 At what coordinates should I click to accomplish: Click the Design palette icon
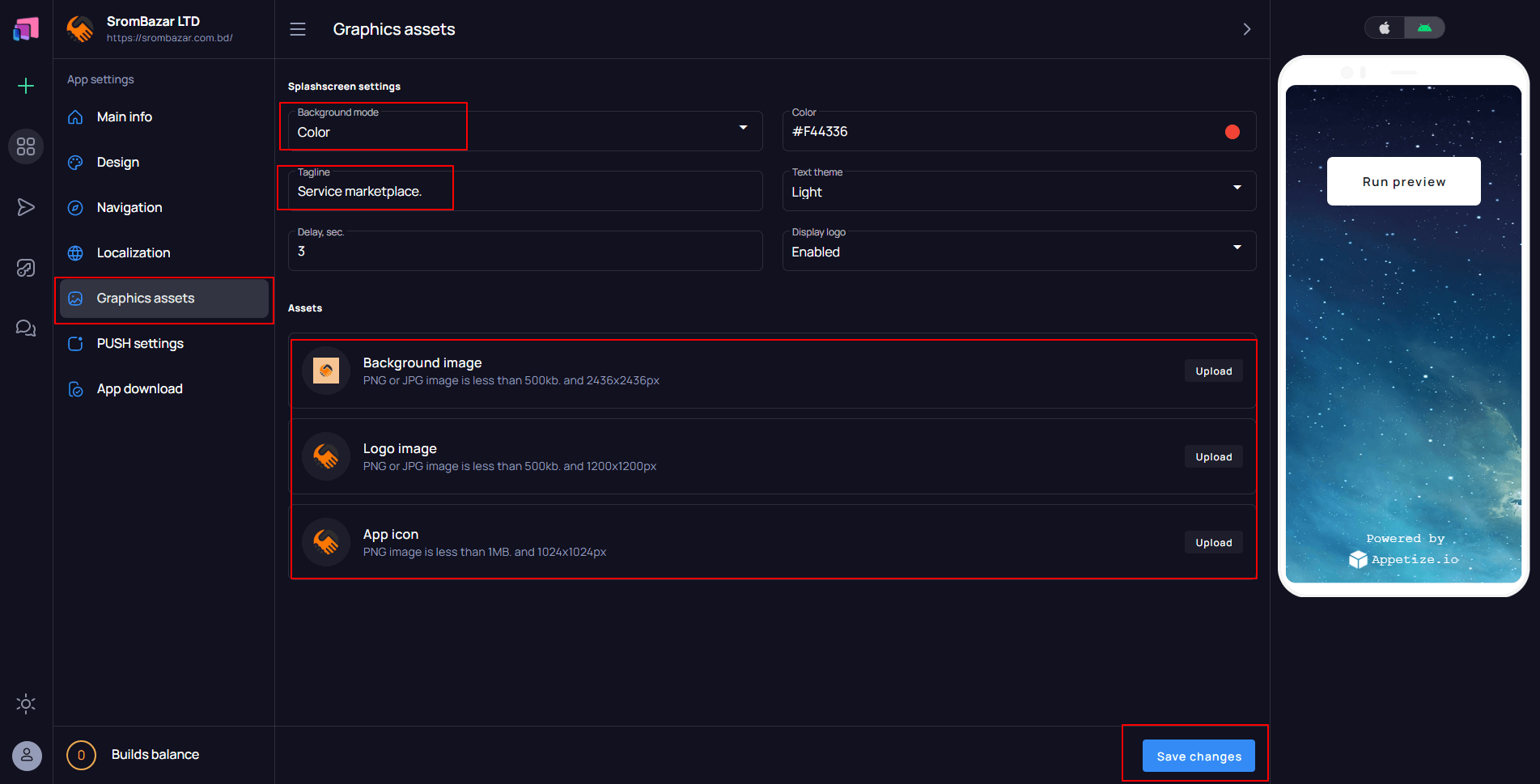[75, 163]
